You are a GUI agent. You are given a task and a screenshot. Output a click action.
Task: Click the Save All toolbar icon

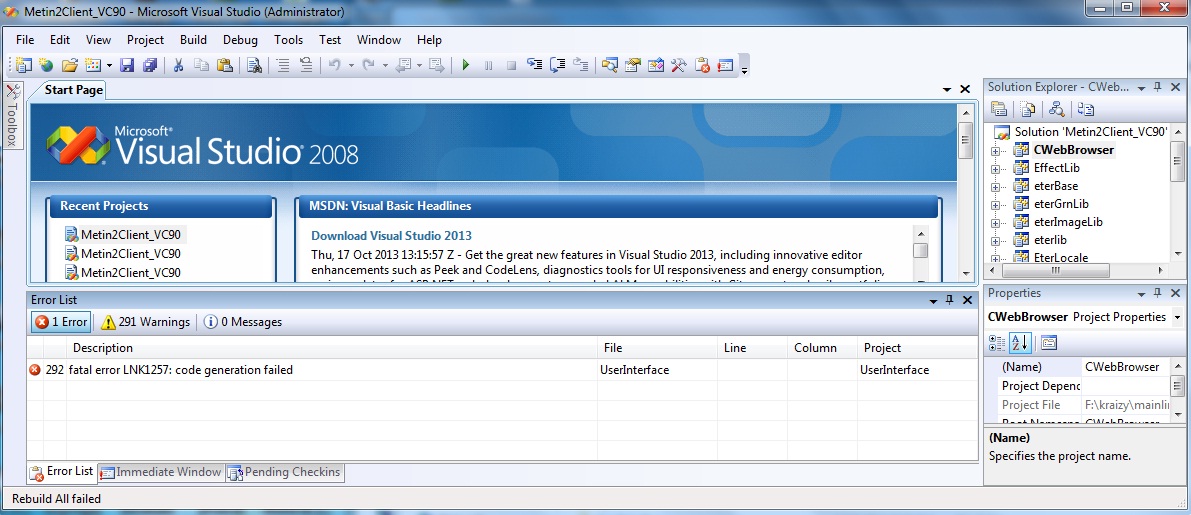pos(150,65)
